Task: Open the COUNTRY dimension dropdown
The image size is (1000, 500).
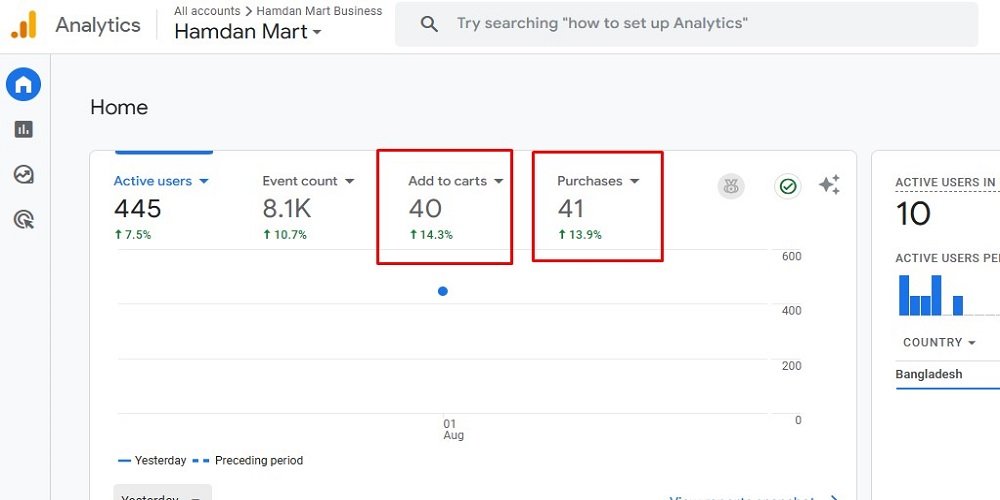Action: point(939,342)
